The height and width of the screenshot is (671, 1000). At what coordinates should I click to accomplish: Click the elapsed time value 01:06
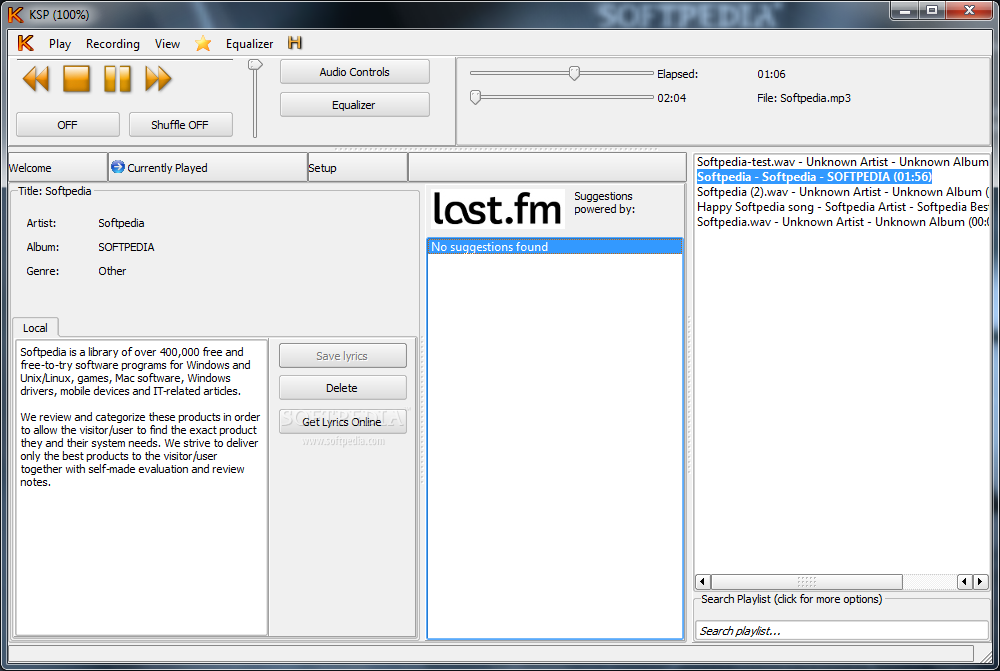771,74
